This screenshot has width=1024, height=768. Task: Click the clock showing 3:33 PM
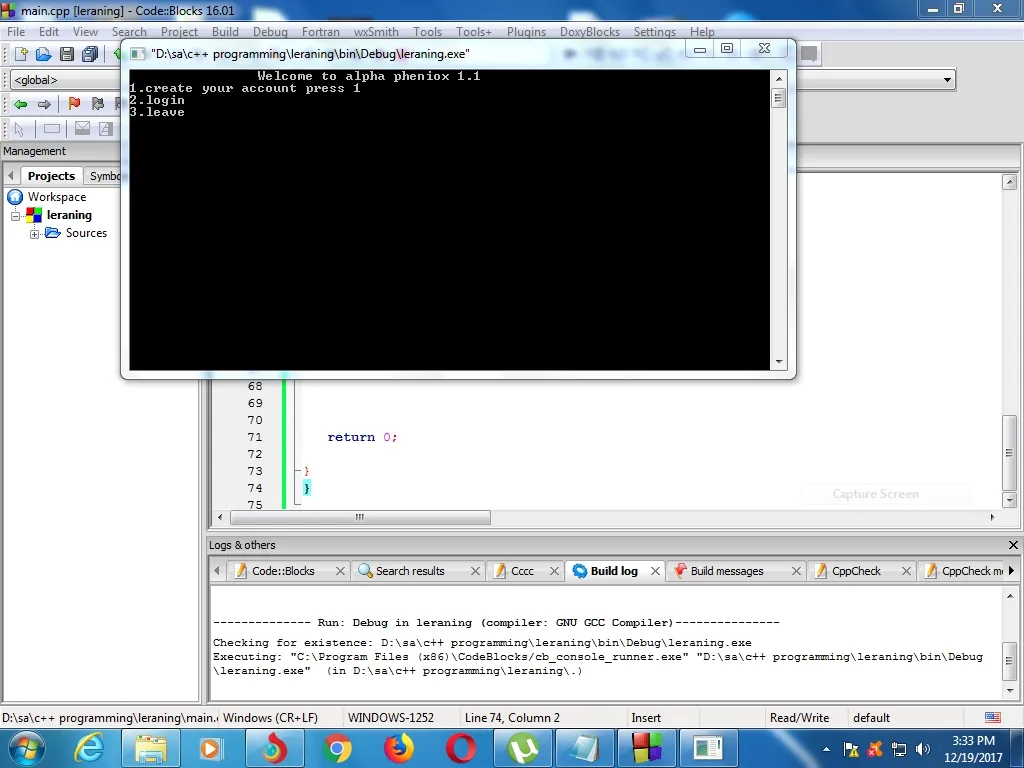point(973,741)
